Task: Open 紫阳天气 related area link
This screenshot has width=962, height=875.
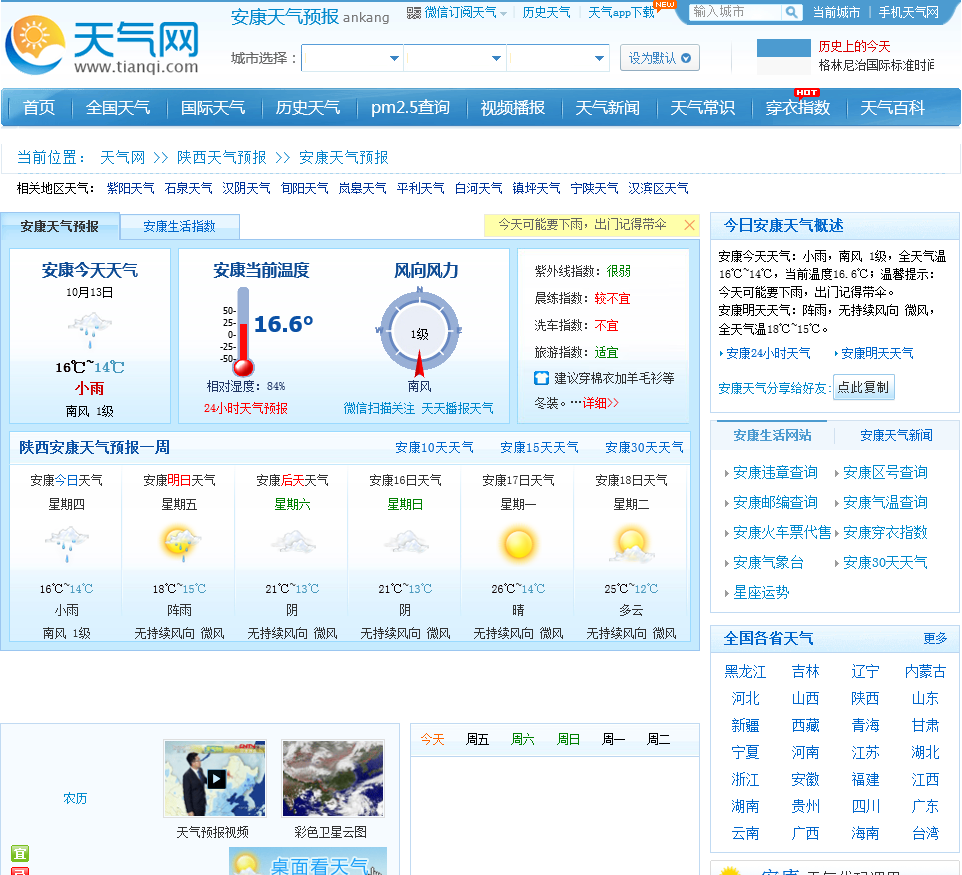Action: pyautogui.click(x=131, y=188)
